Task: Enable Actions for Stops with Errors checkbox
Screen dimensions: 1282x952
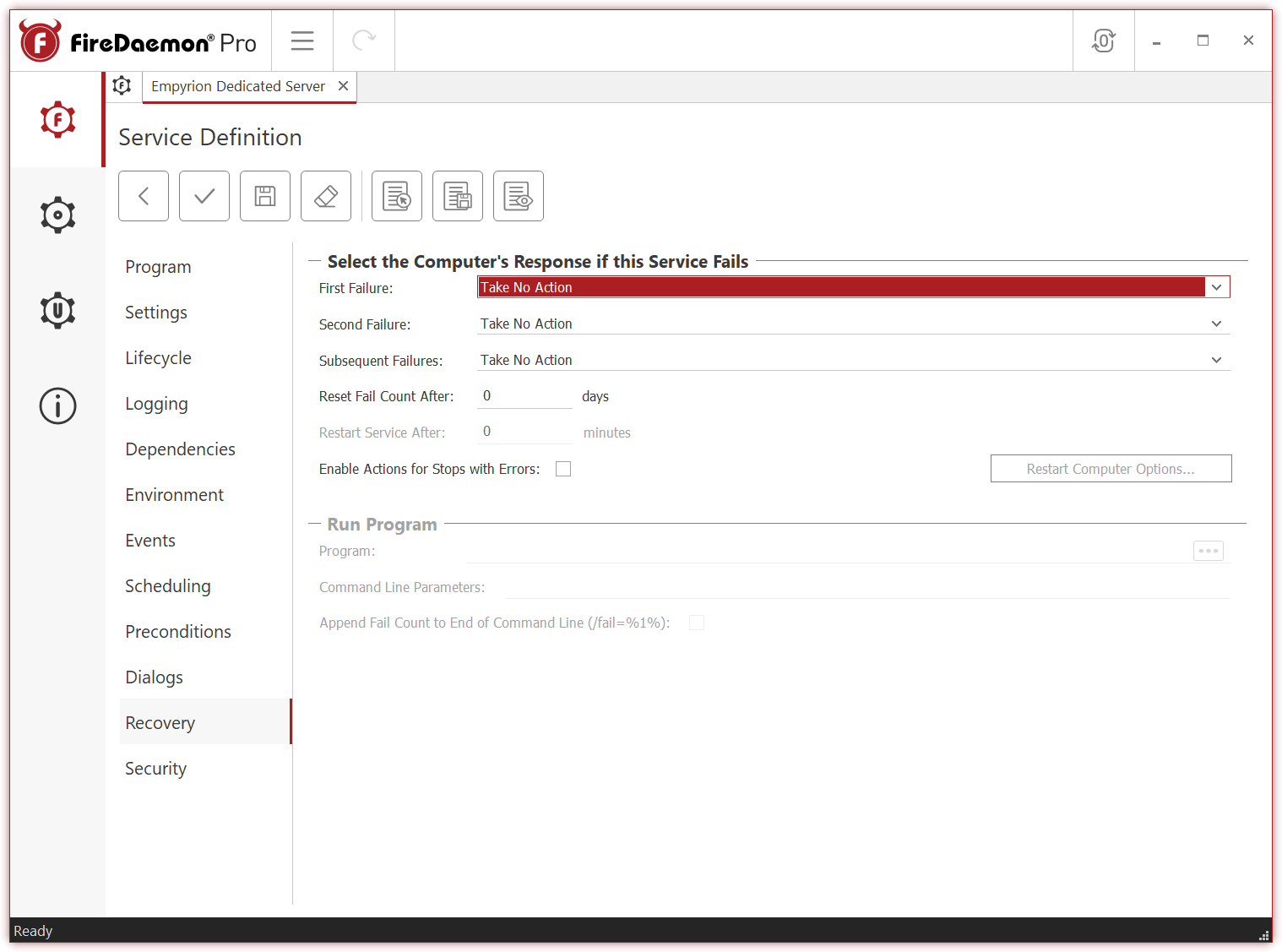Action: [563, 469]
